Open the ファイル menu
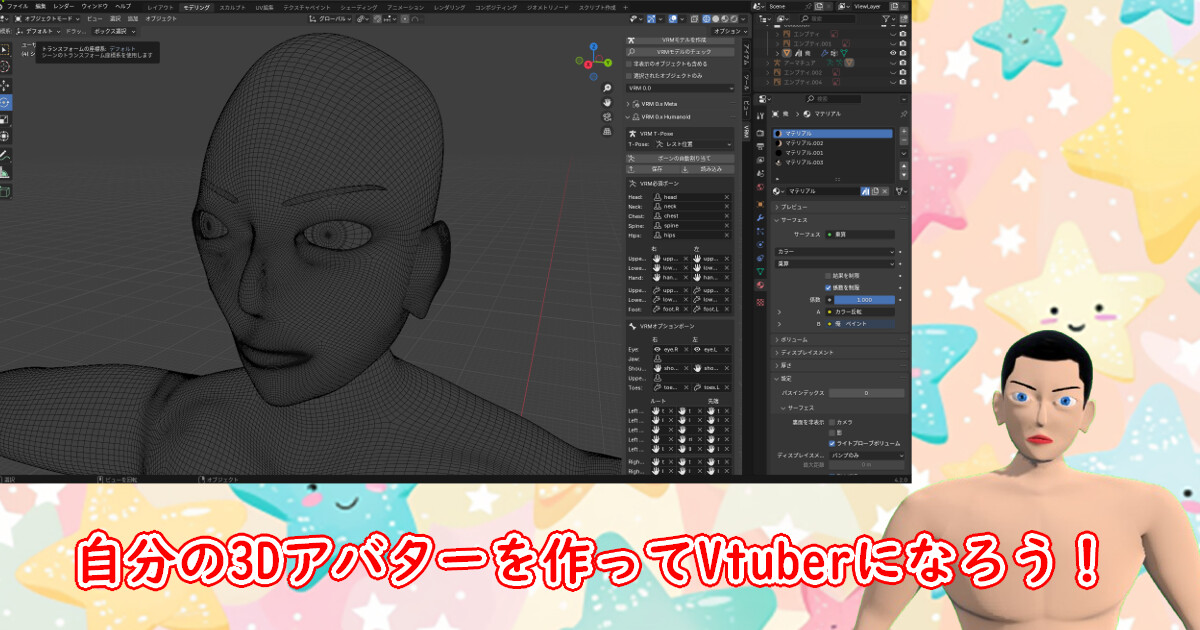The height and width of the screenshot is (630, 1200). click(18, 6)
